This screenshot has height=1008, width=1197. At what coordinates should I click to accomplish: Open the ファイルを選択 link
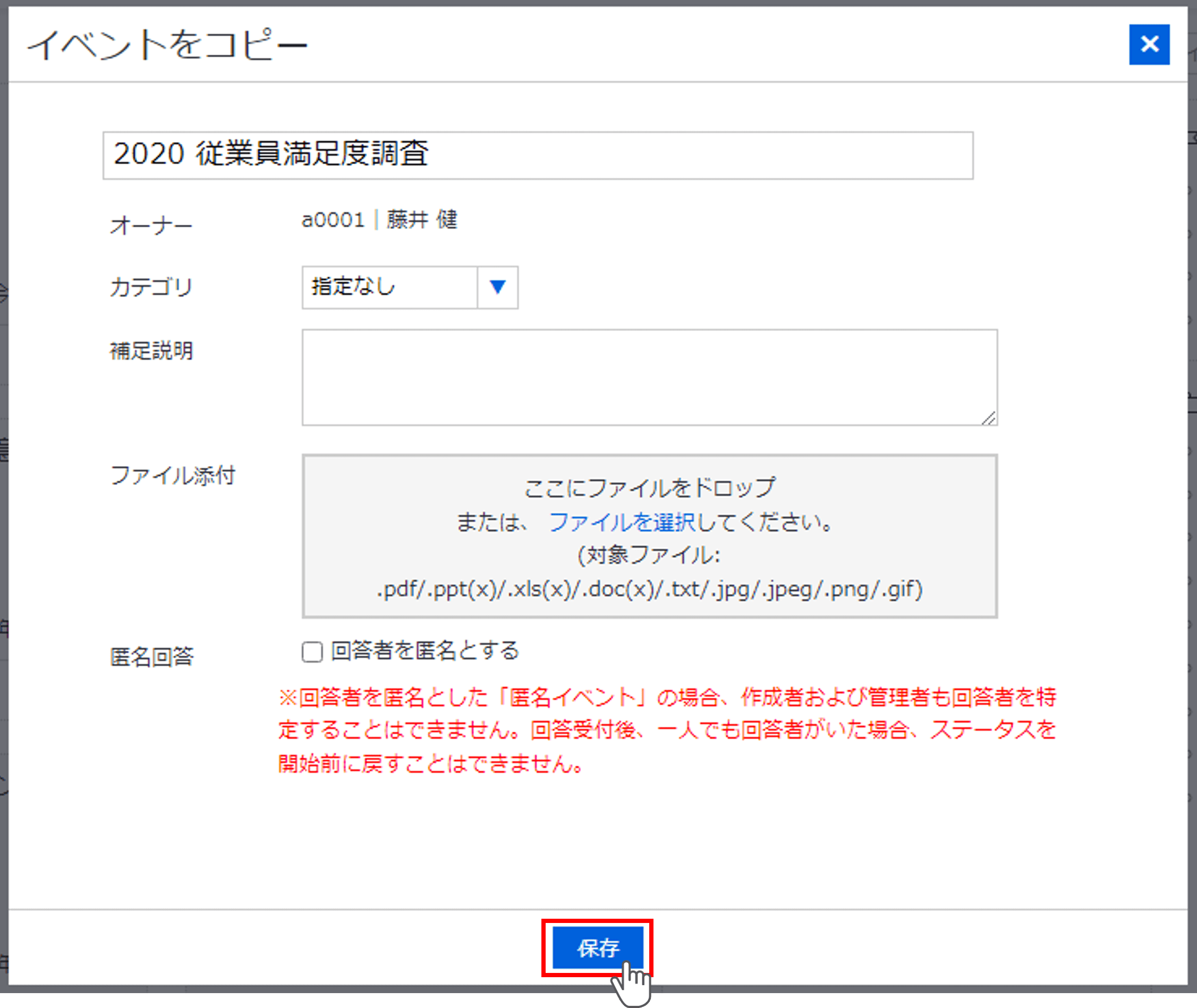point(622,522)
